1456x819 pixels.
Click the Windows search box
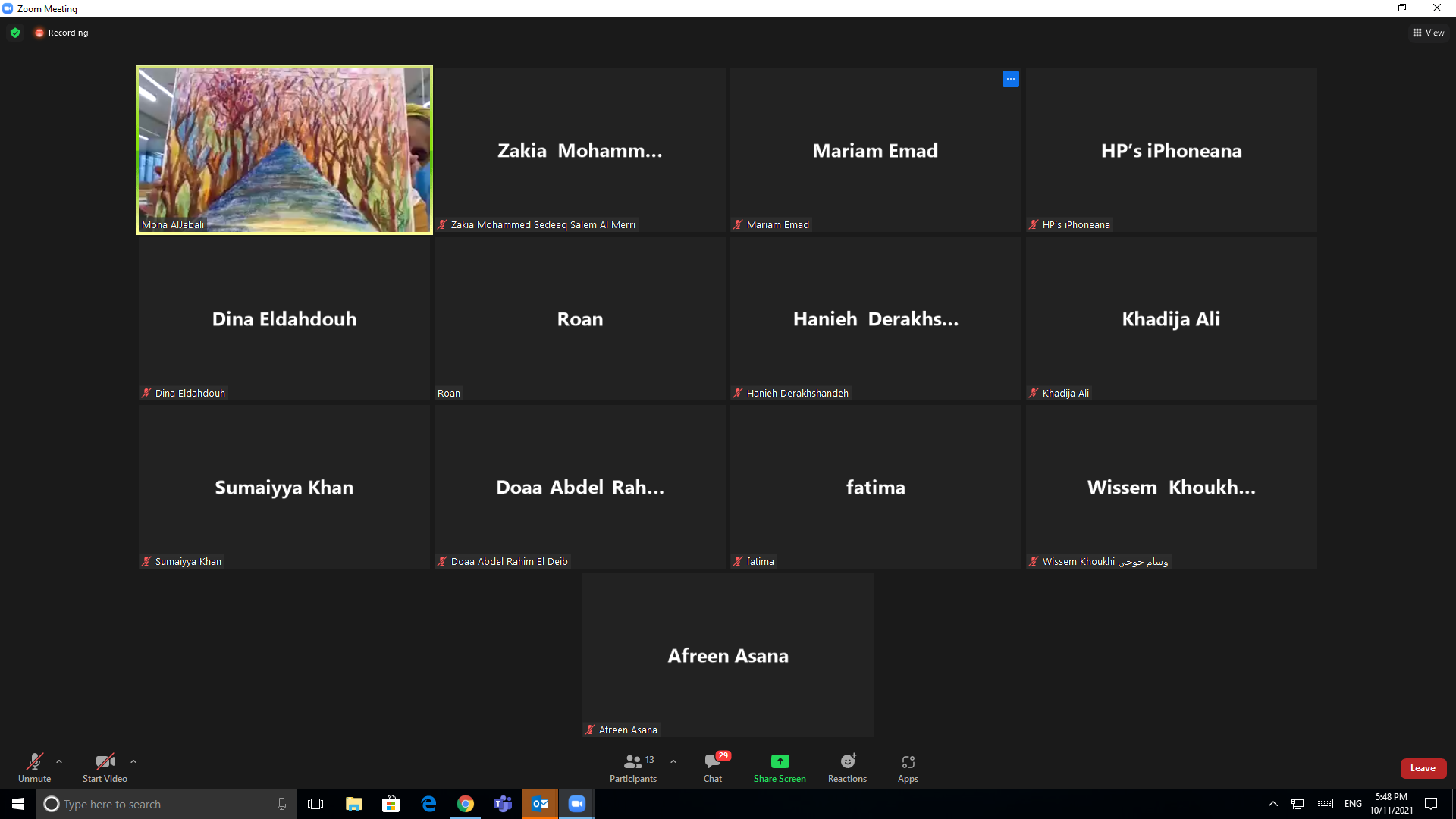[x=167, y=804]
